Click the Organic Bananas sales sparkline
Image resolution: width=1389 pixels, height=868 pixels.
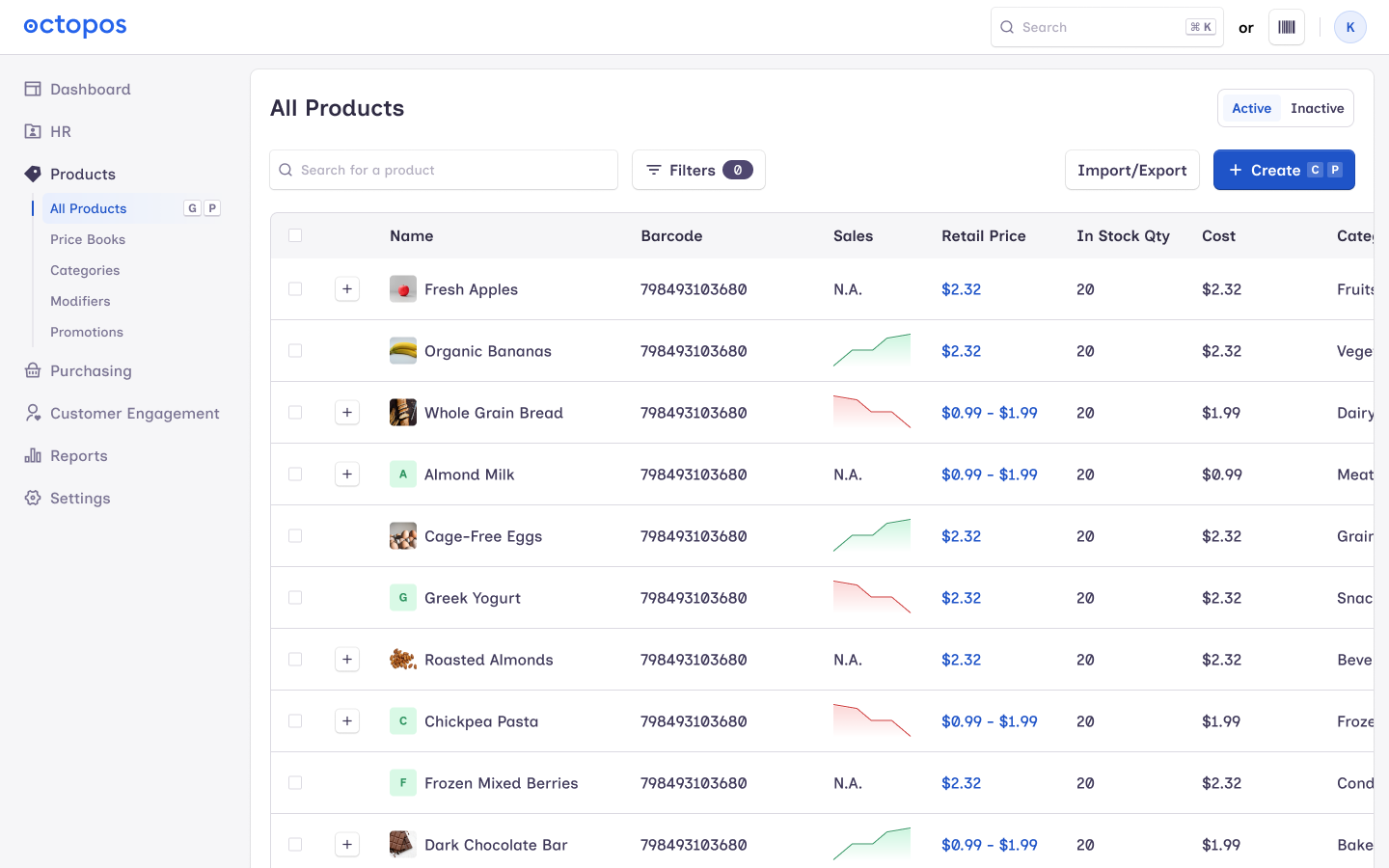872,350
